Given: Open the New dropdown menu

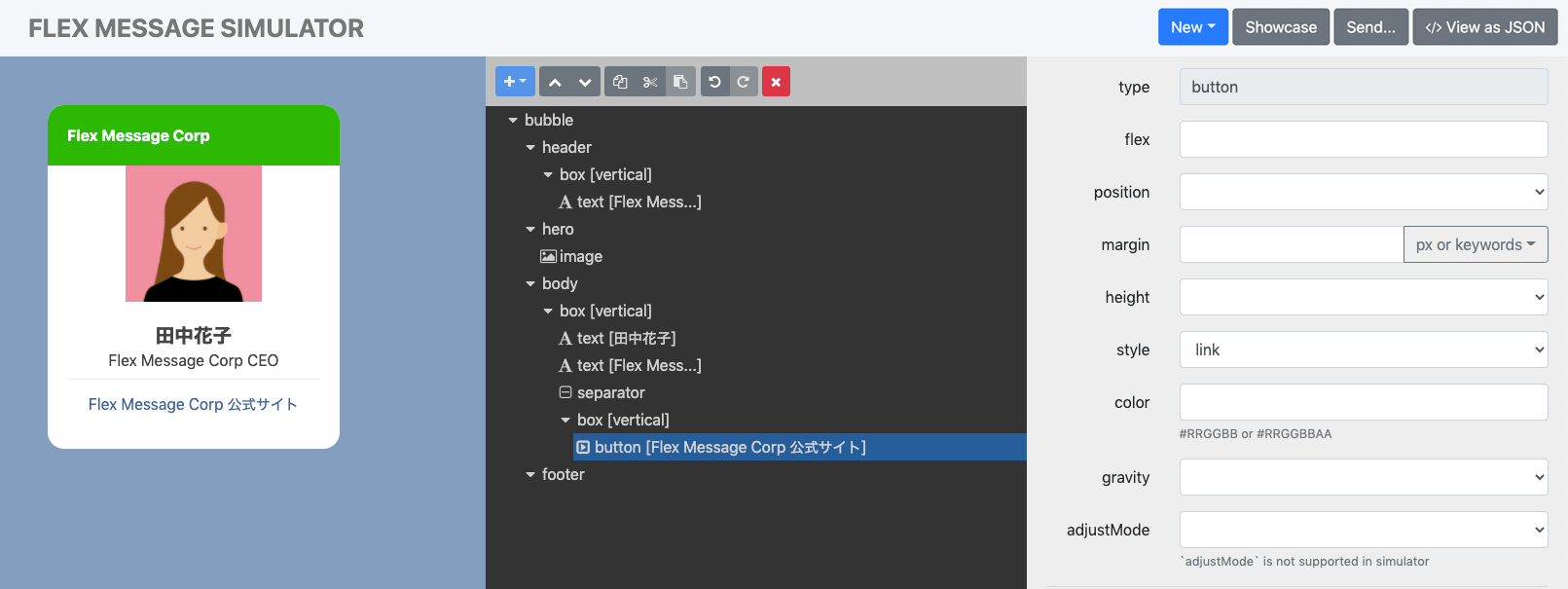Looking at the screenshot, I should [1192, 27].
